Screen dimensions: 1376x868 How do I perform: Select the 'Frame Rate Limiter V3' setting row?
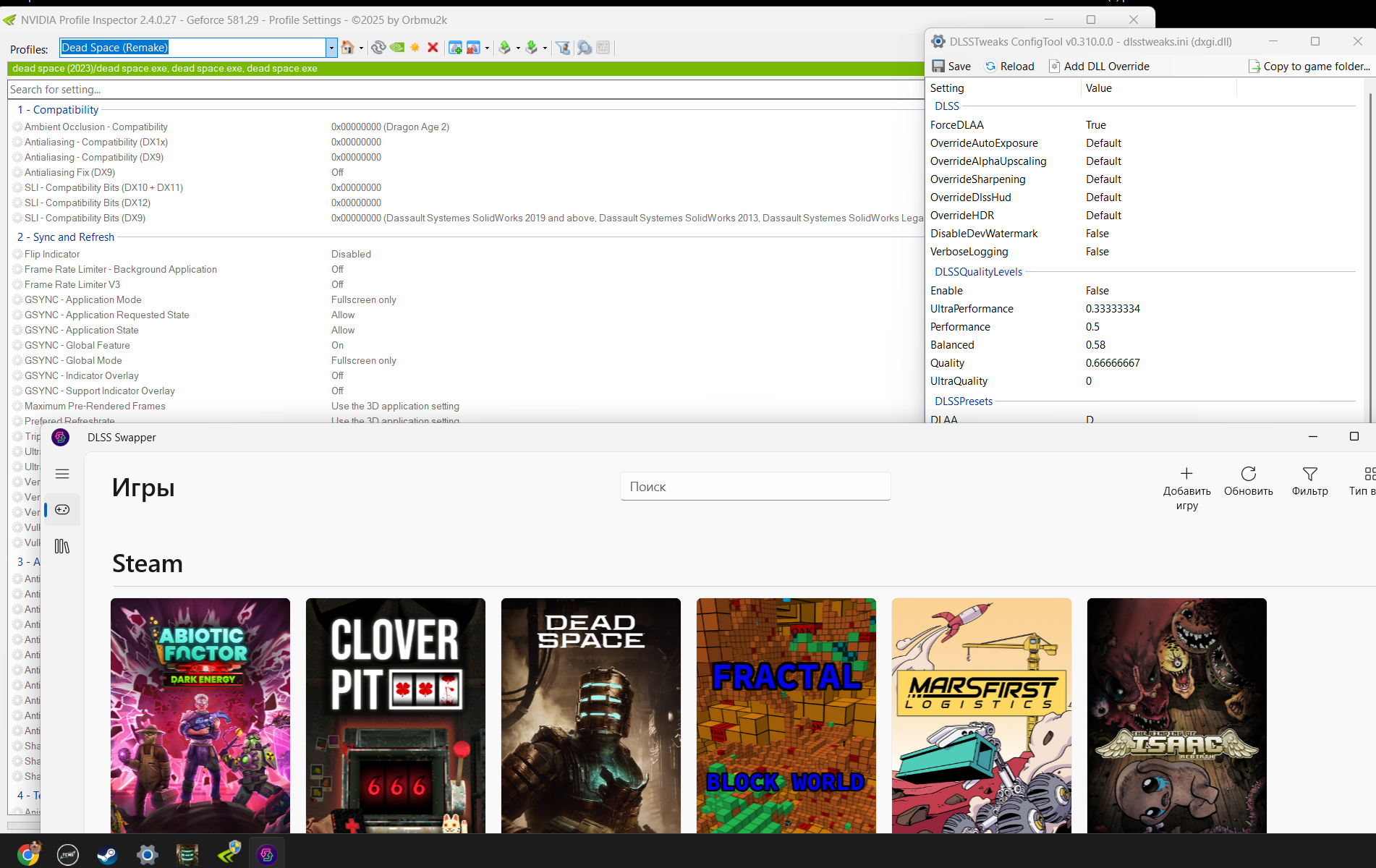coord(467,284)
